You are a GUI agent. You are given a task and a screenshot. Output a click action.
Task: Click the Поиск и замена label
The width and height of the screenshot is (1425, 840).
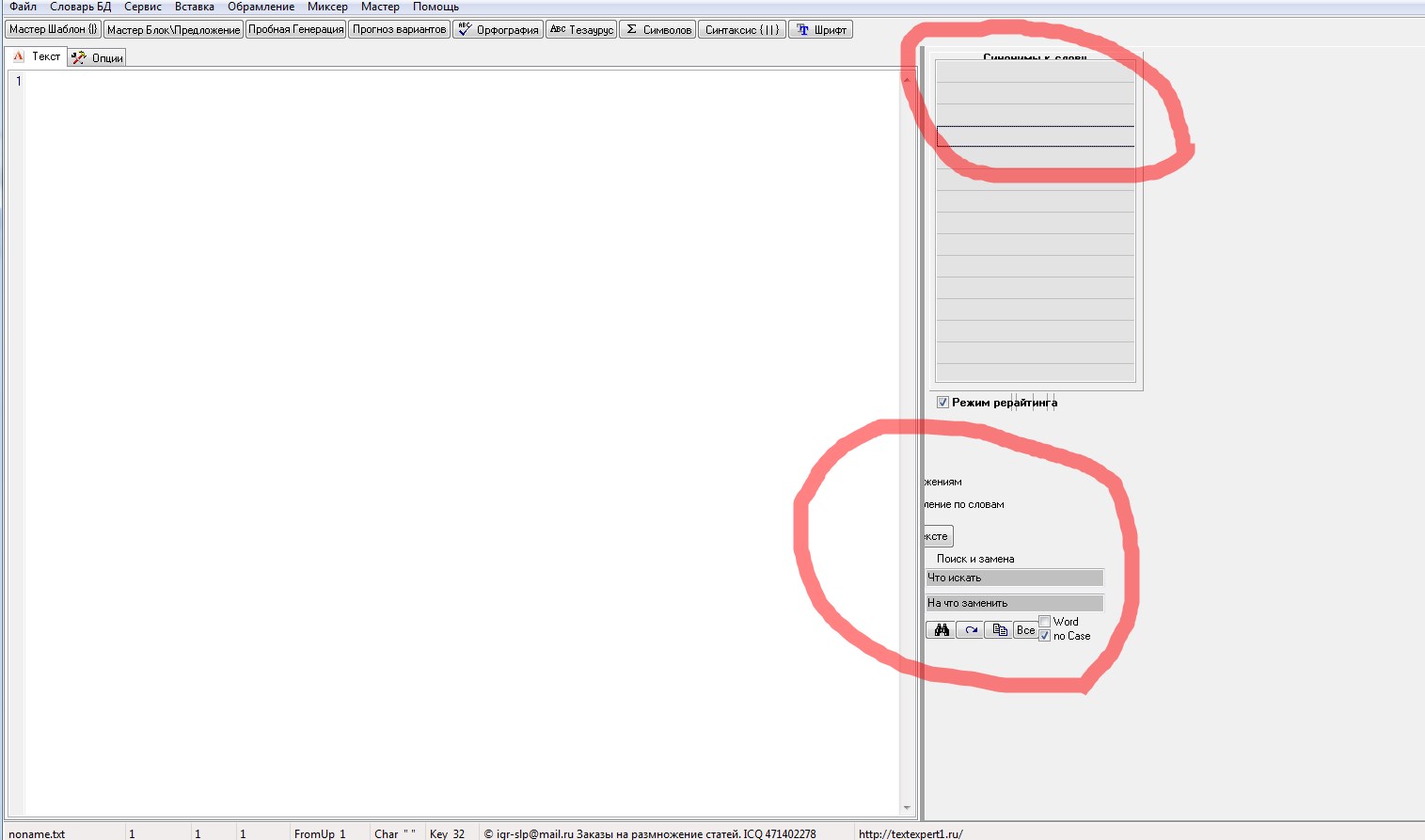coord(975,559)
